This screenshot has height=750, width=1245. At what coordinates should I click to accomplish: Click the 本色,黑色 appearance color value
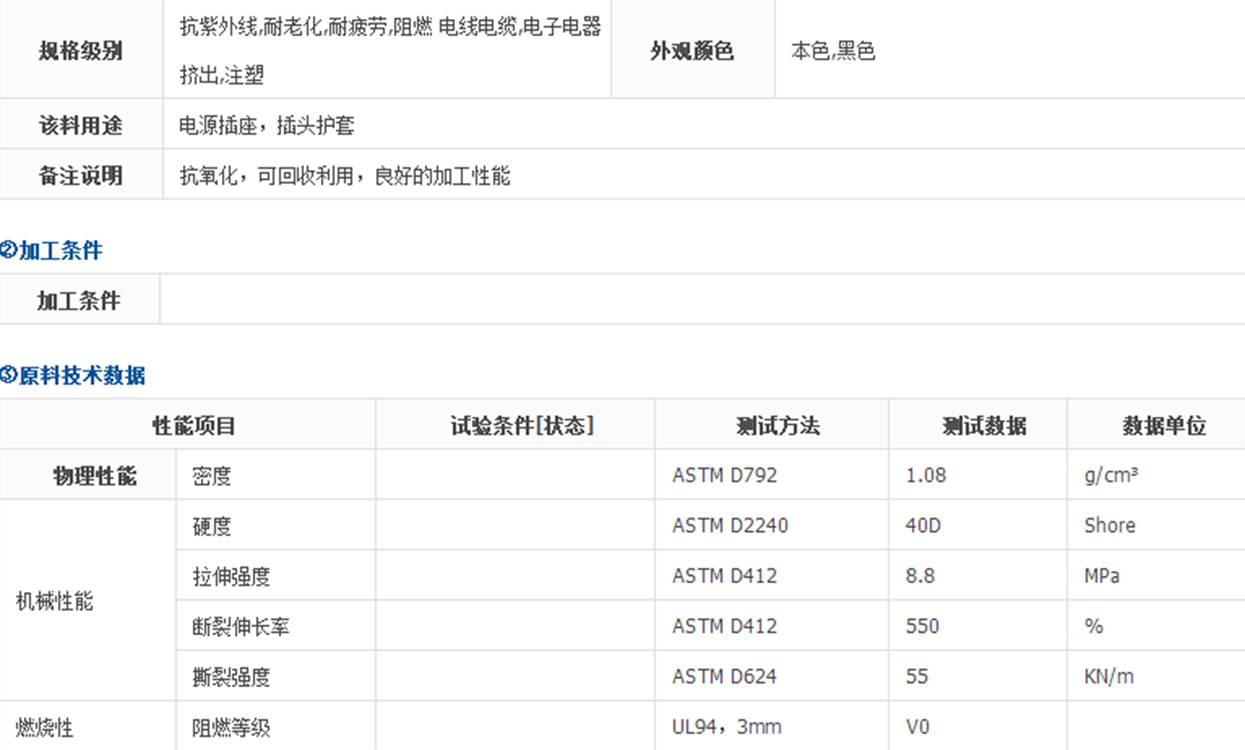[x=833, y=51]
